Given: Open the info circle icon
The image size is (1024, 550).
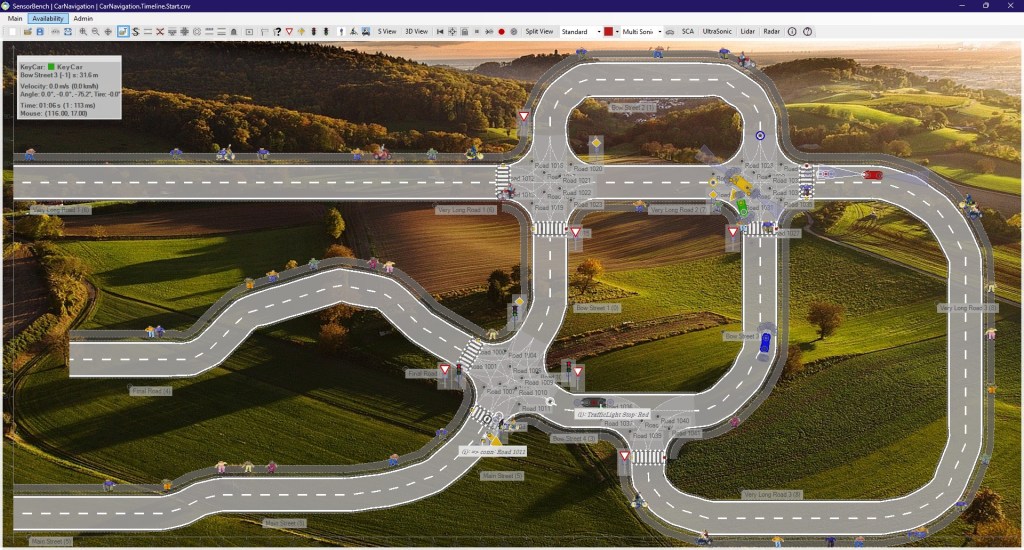Looking at the screenshot, I should point(793,32).
